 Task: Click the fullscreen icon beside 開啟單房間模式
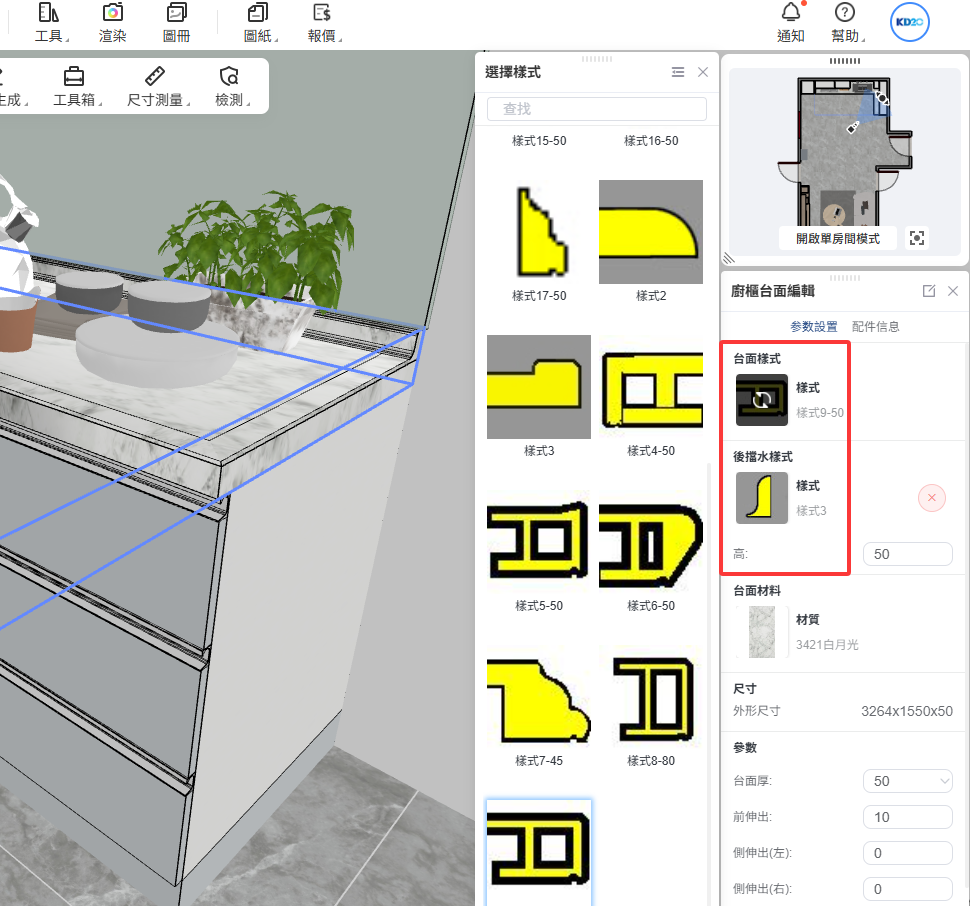click(x=917, y=238)
